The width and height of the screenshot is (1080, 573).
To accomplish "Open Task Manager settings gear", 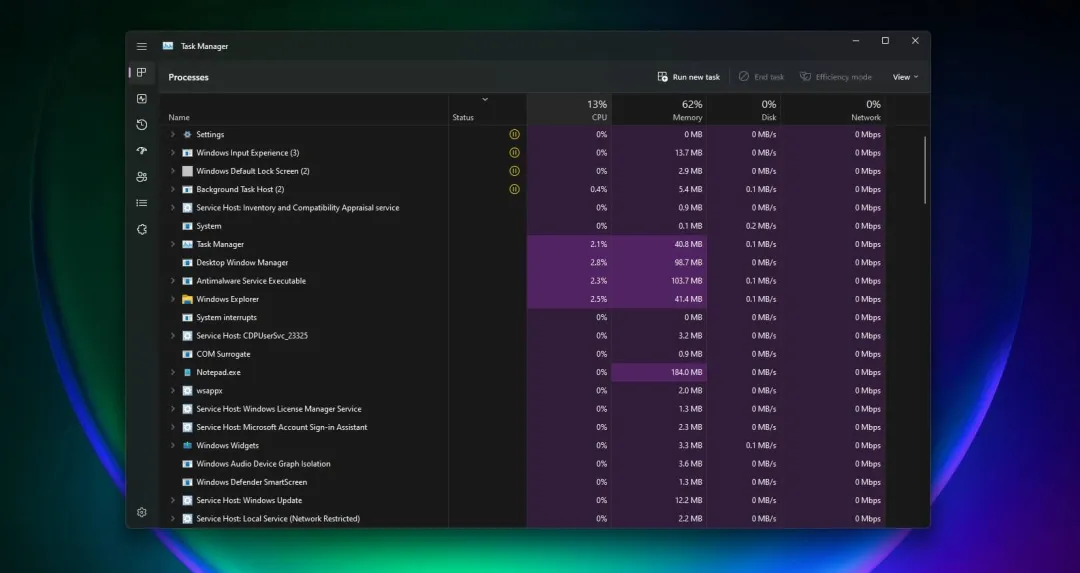I will (x=141, y=512).
